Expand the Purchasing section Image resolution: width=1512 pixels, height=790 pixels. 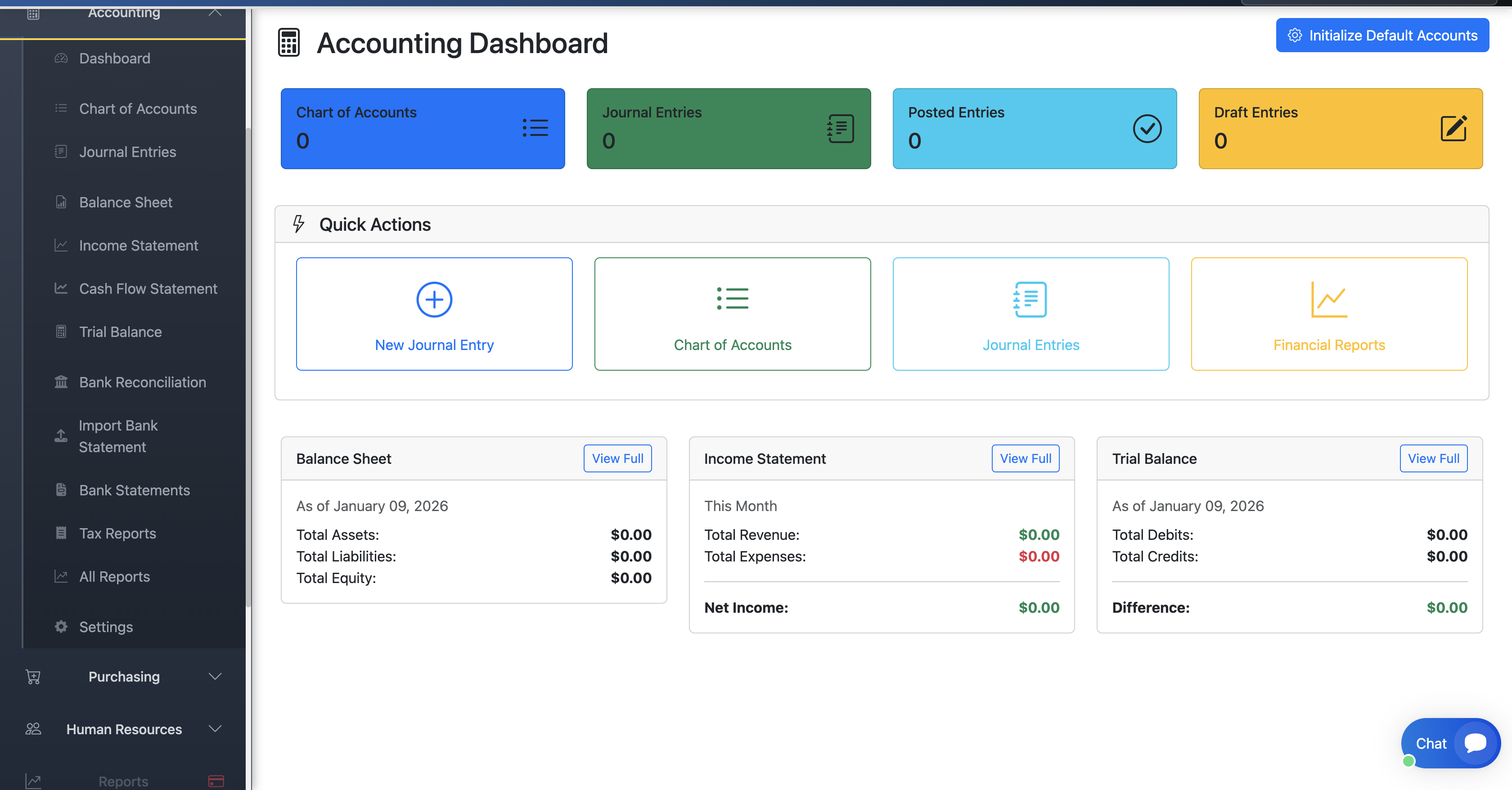215,676
